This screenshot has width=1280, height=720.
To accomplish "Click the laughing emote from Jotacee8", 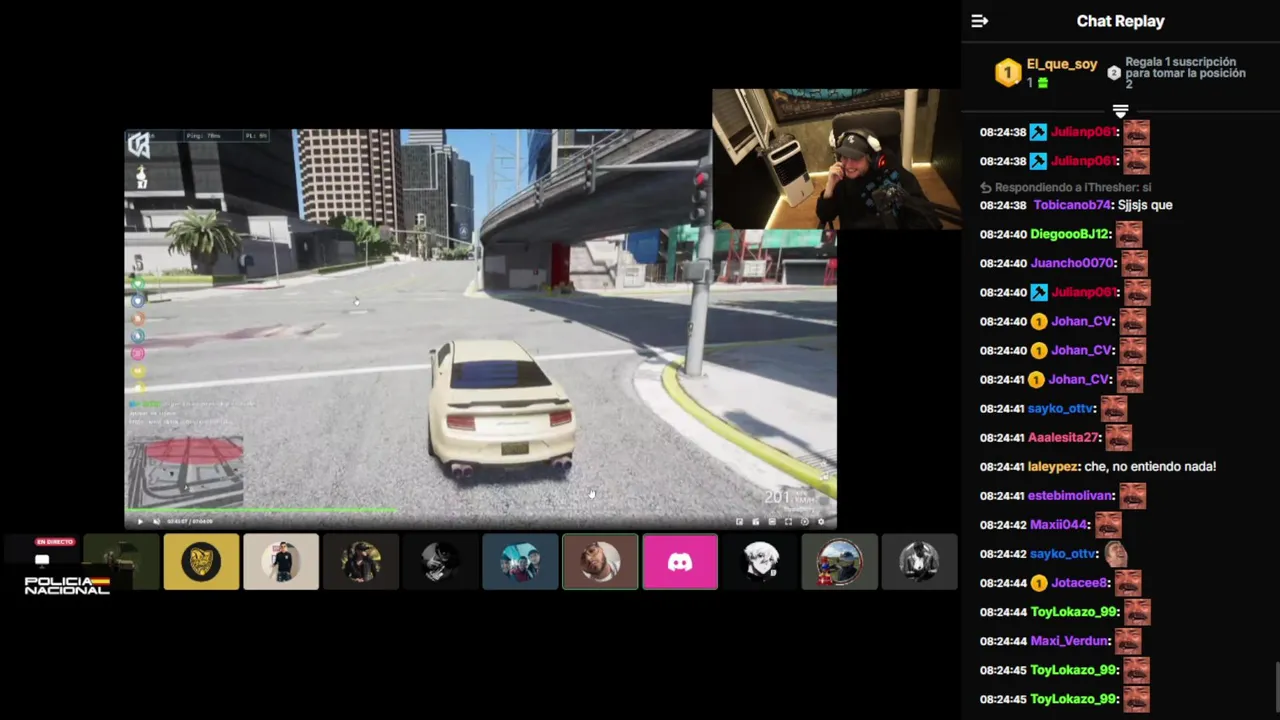I will click(x=1128, y=582).
